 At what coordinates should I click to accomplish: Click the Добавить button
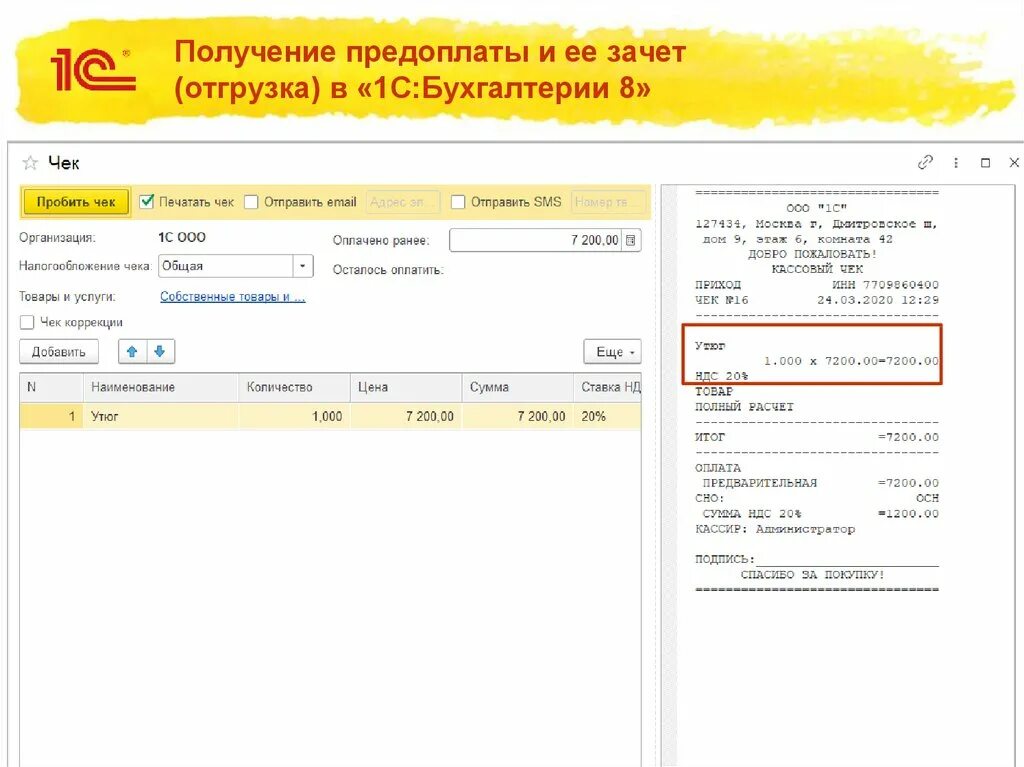pyautogui.click(x=59, y=351)
